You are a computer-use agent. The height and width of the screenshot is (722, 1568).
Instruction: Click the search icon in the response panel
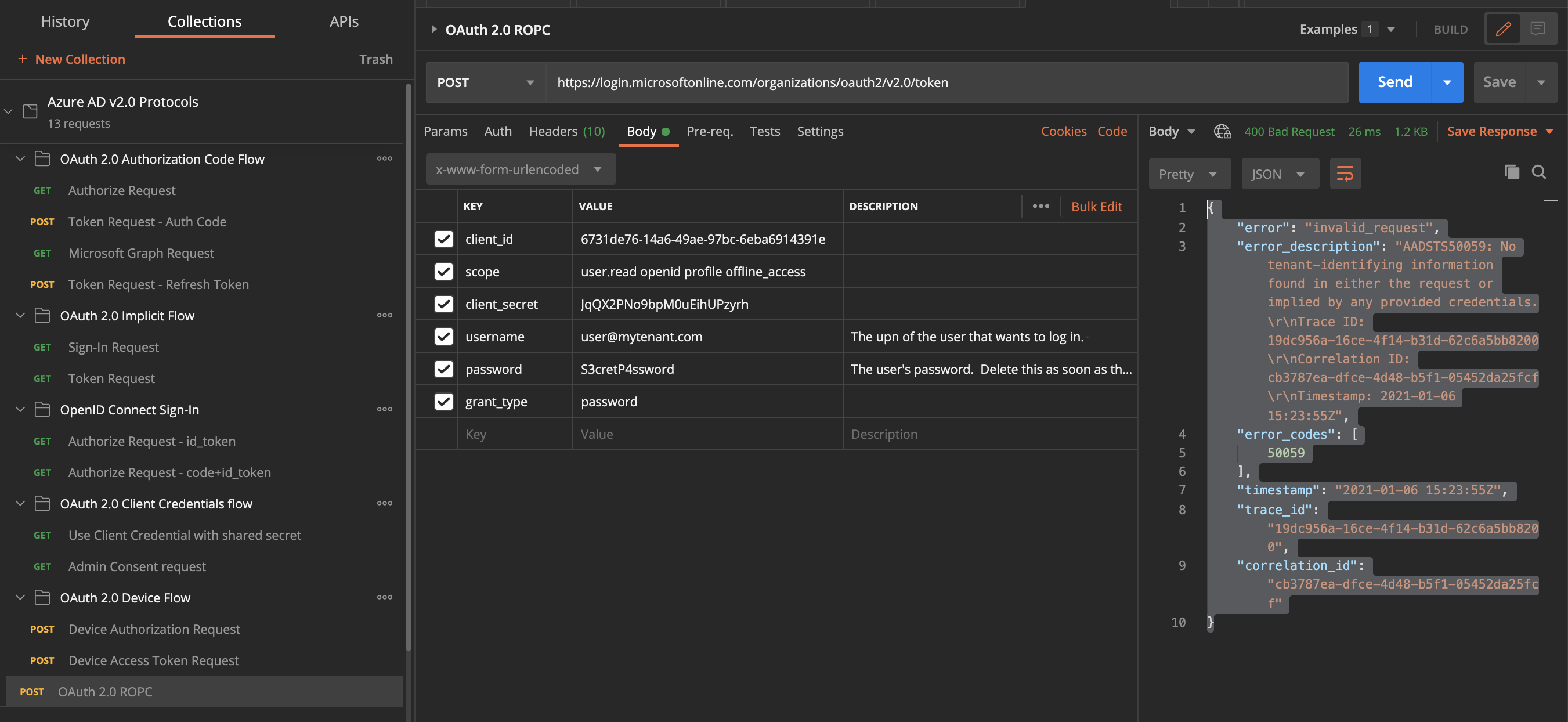pyautogui.click(x=1538, y=172)
